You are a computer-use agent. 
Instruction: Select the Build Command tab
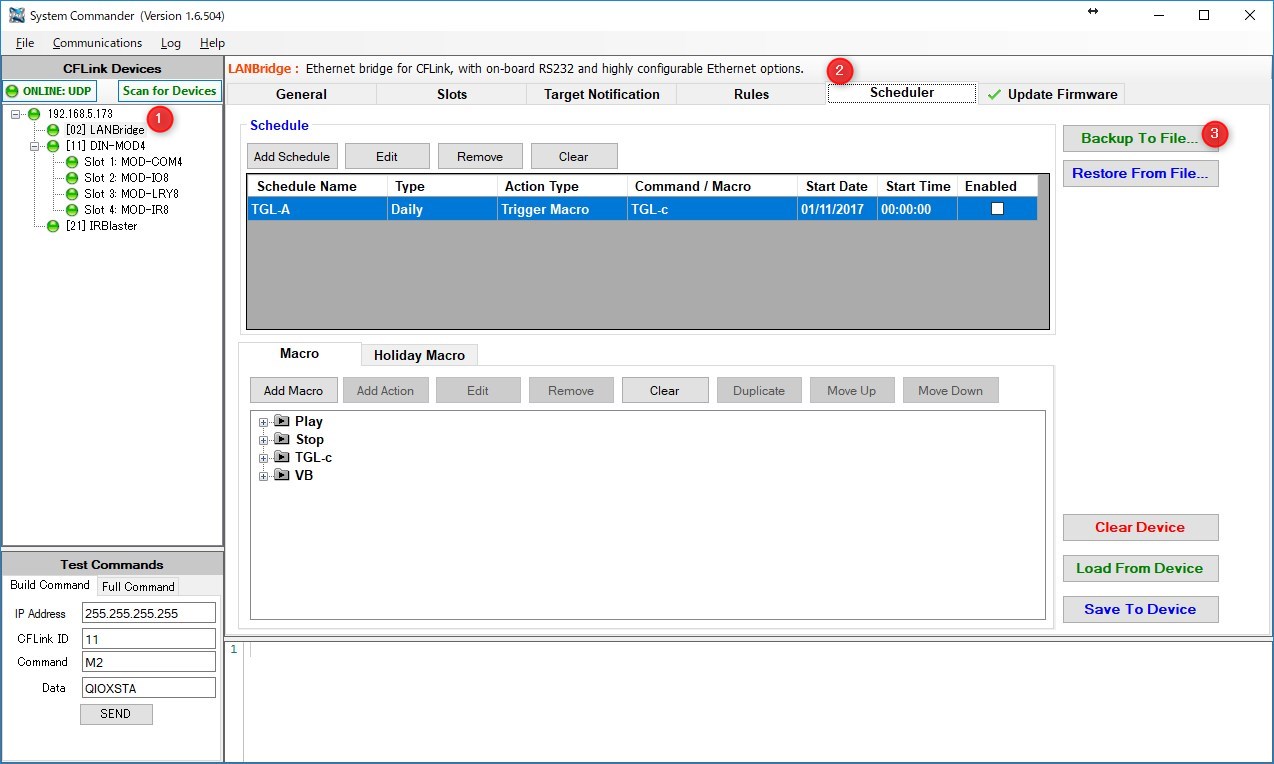50,585
